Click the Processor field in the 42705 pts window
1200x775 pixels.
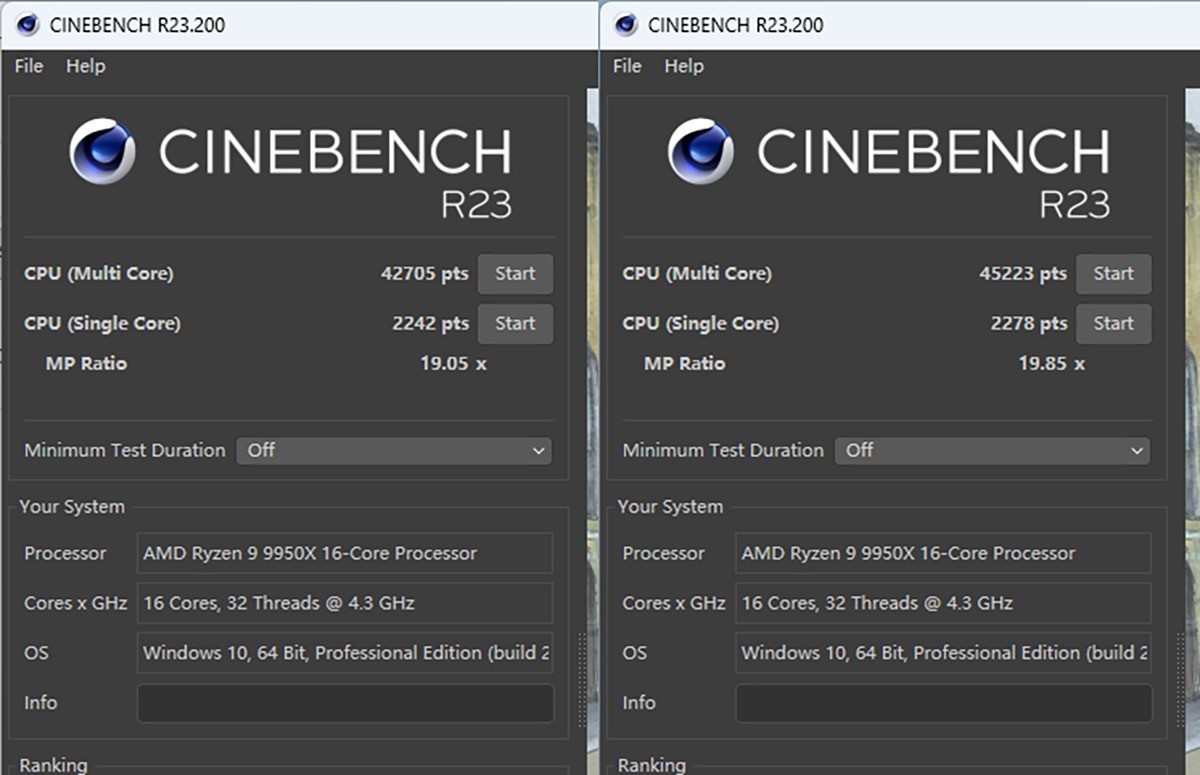click(345, 553)
